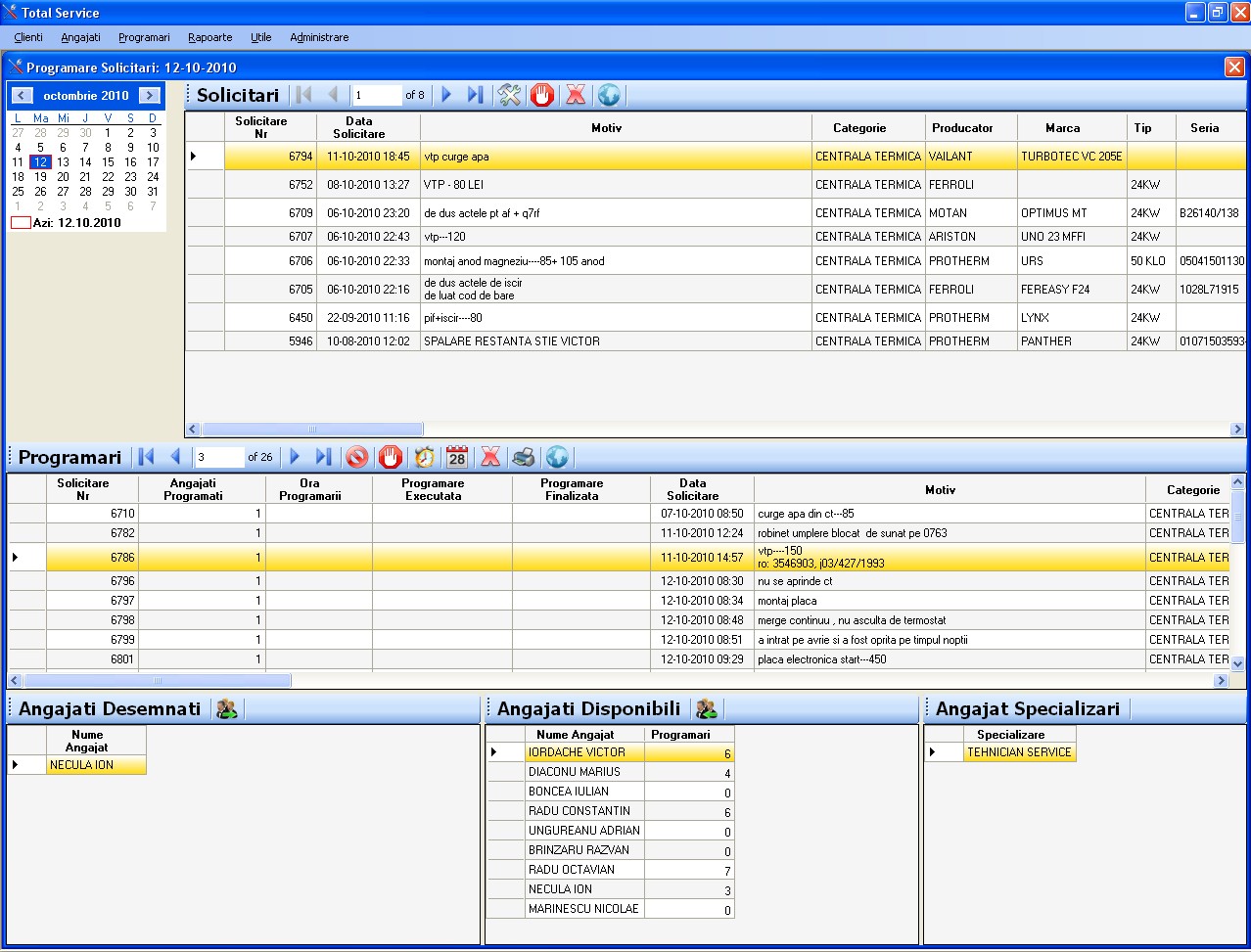Image resolution: width=1251 pixels, height=952 pixels.
Task: Click the Solicitari record number field
Action: coord(377,95)
